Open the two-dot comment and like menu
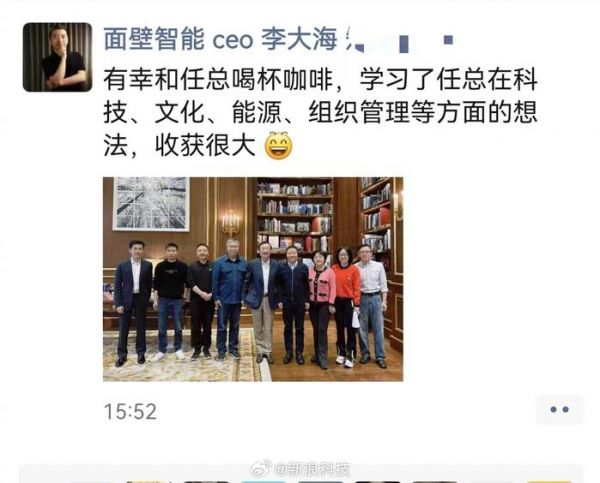Image resolution: width=600 pixels, height=483 pixels. (559, 410)
